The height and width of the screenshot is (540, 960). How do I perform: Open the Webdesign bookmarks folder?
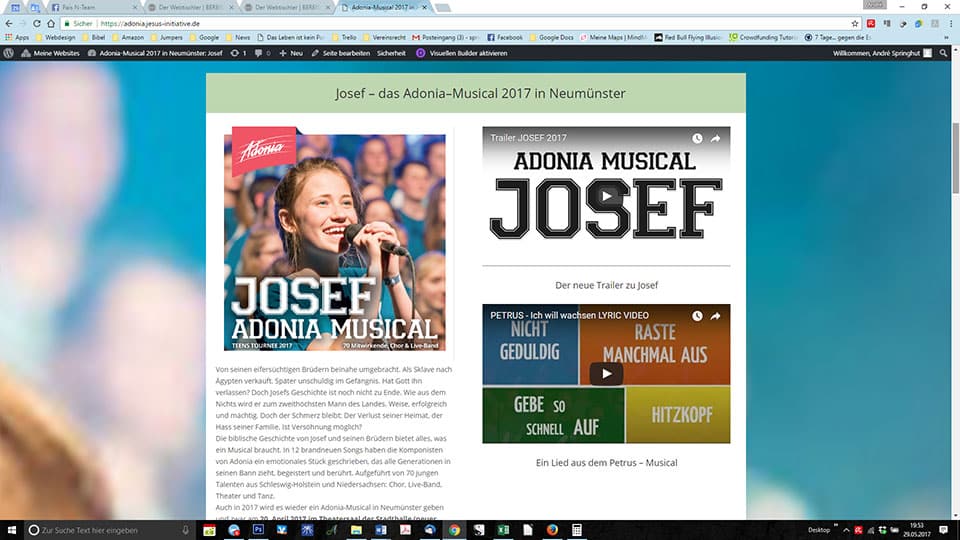click(x=55, y=37)
